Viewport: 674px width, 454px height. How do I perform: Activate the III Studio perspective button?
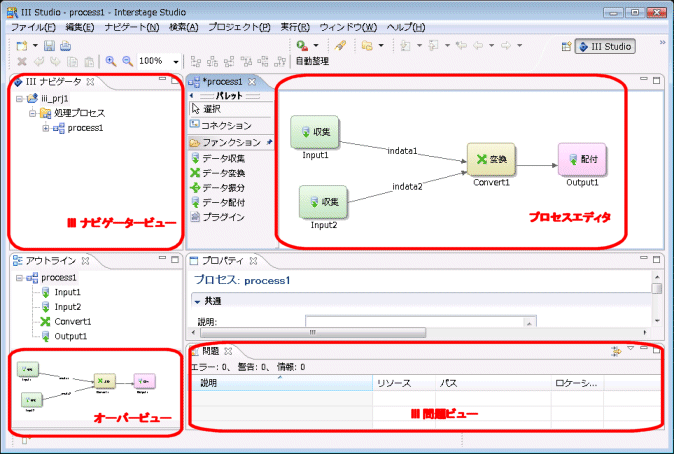point(605,46)
